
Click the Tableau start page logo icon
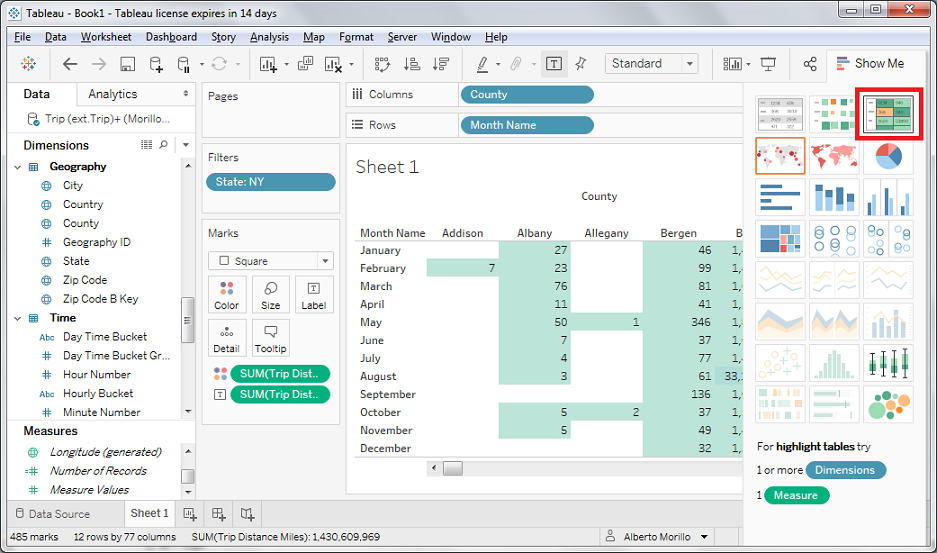pos(28,63)
